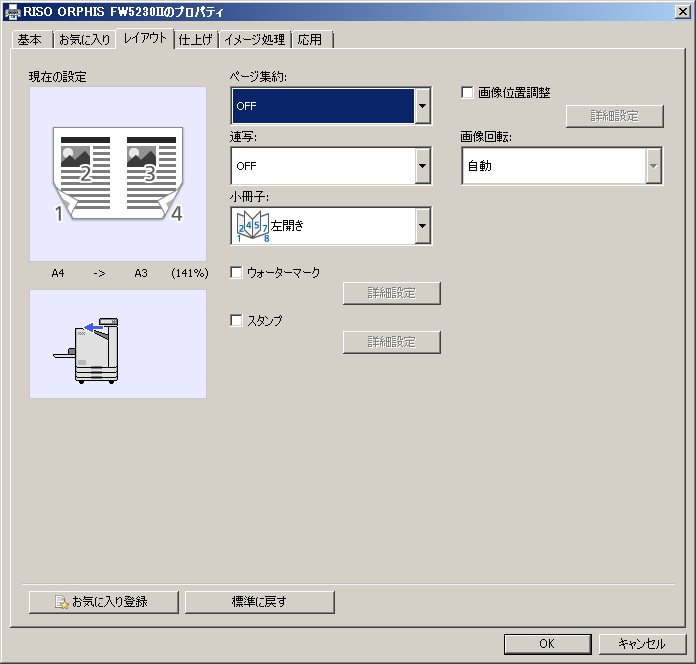
Task: Switch to the 応用 tab
Action: pos(310,40)
